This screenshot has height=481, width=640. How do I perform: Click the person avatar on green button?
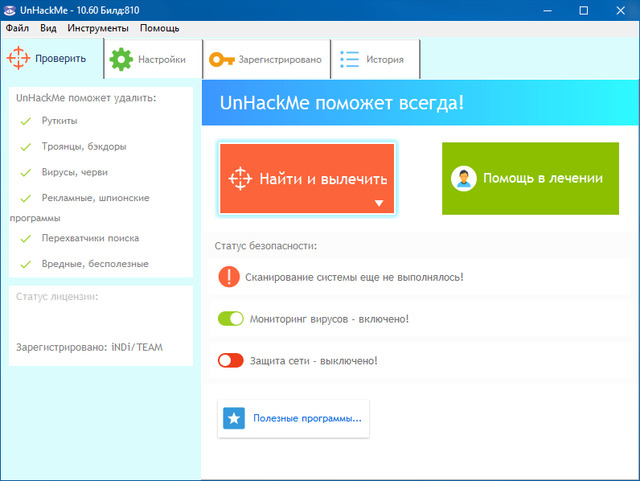463,179
